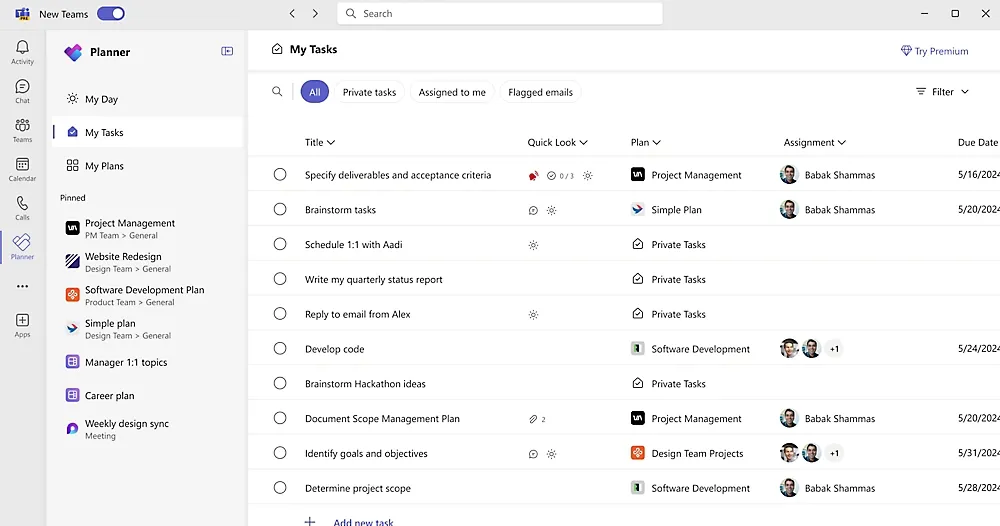This screenshot has height=526, width=1000.
Task: Collapse the Planner navigation panel
Action: 227,51
